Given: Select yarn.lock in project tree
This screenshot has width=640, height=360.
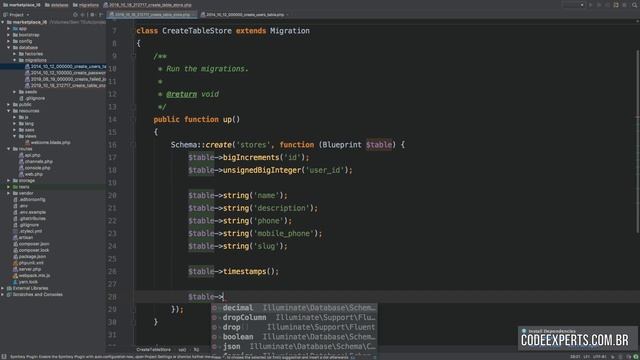Looking at the screenshot, I should pyautogui.click(x=25, y=282).
